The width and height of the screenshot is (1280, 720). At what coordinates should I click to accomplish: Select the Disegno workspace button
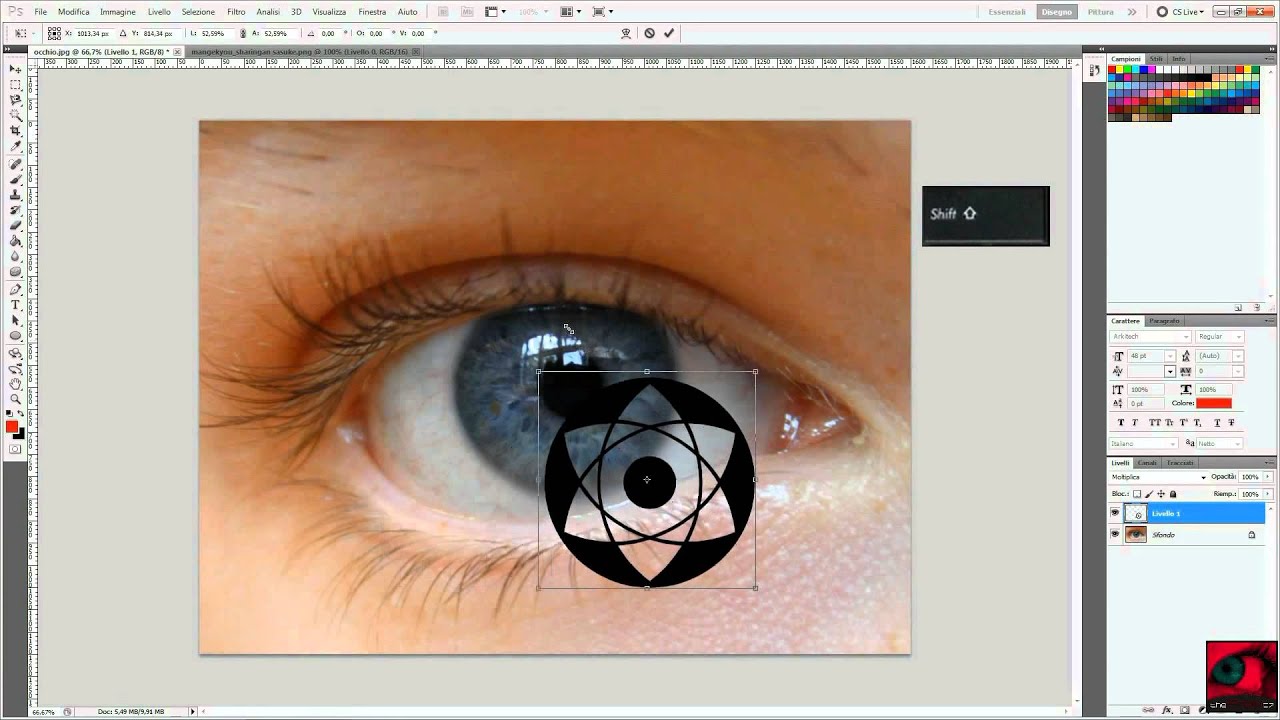pyautogui.click(x=1057, y=12)
